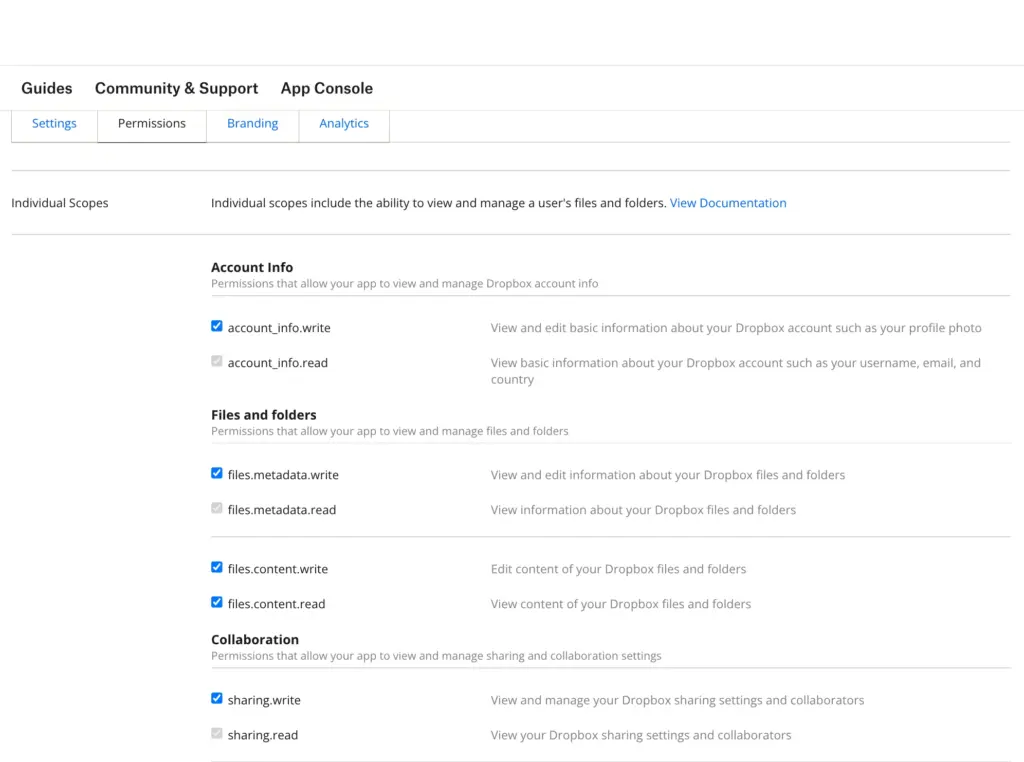1024x762 pixels.
Task: Disable the sharing.write permission
Action: pos(217,698)
